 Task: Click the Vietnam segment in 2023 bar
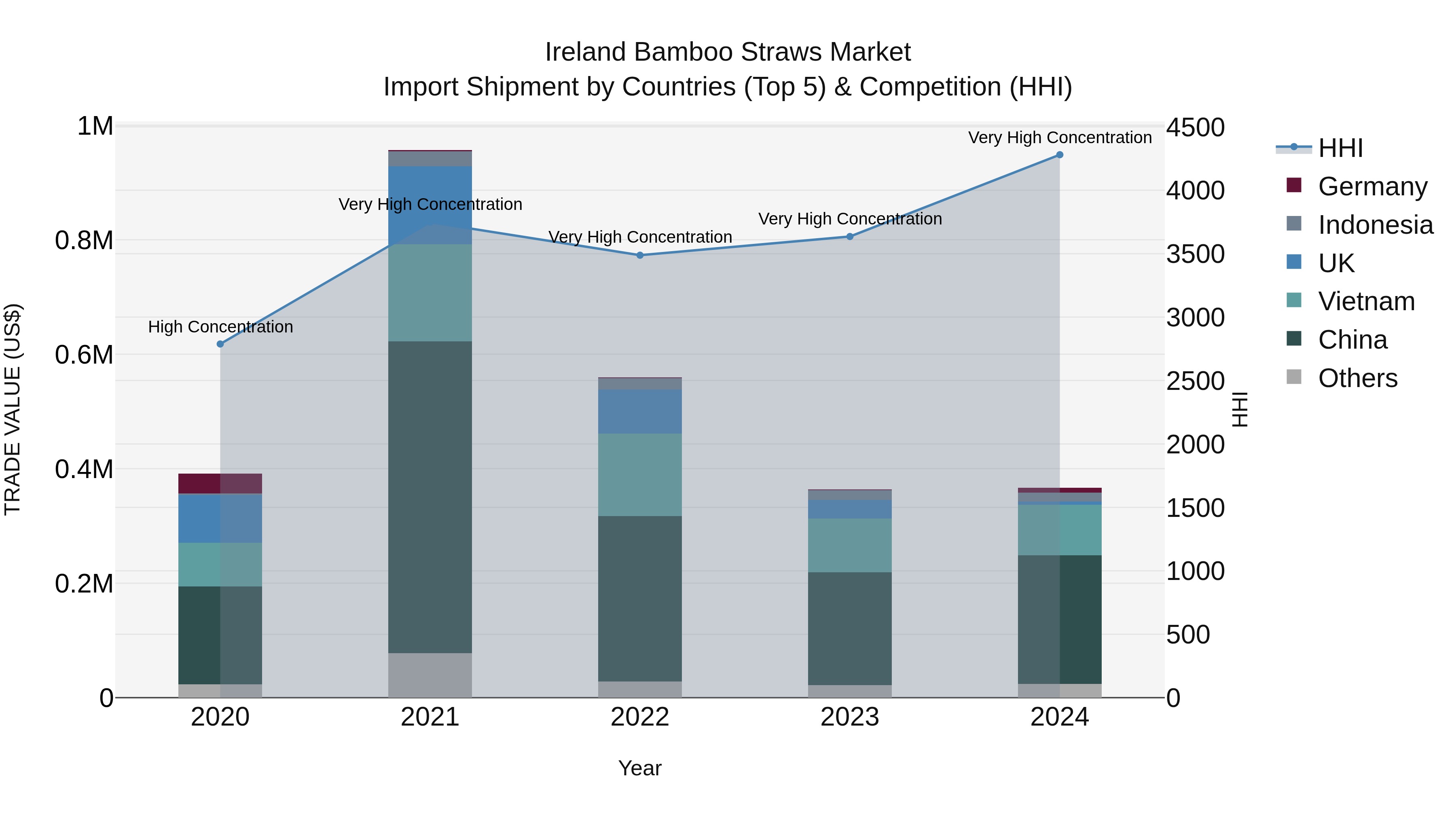point(849,546)
